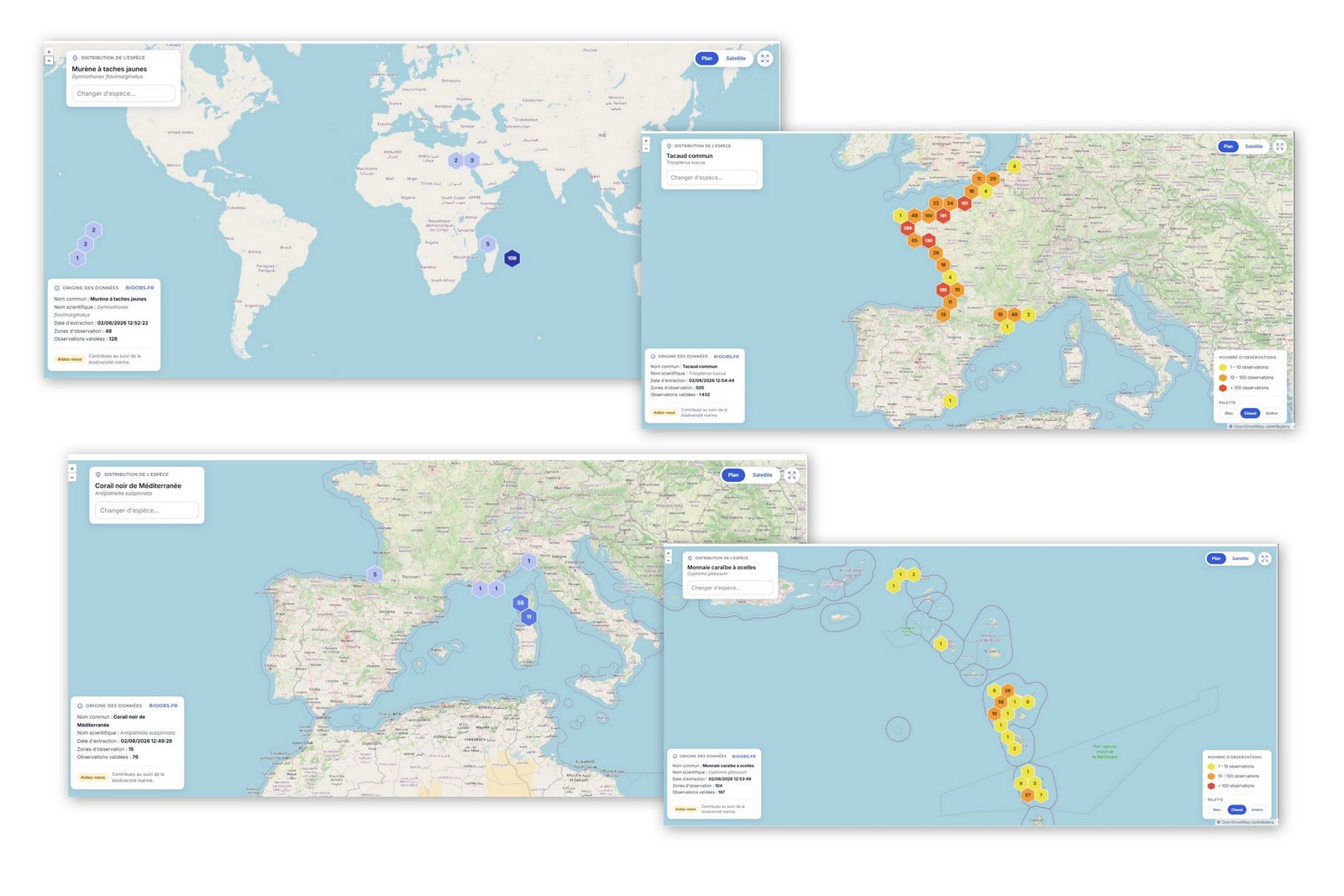
Task: Click the orange 10–100 observations swatch on the Tacaud legend
Action: click(1223, 378)
